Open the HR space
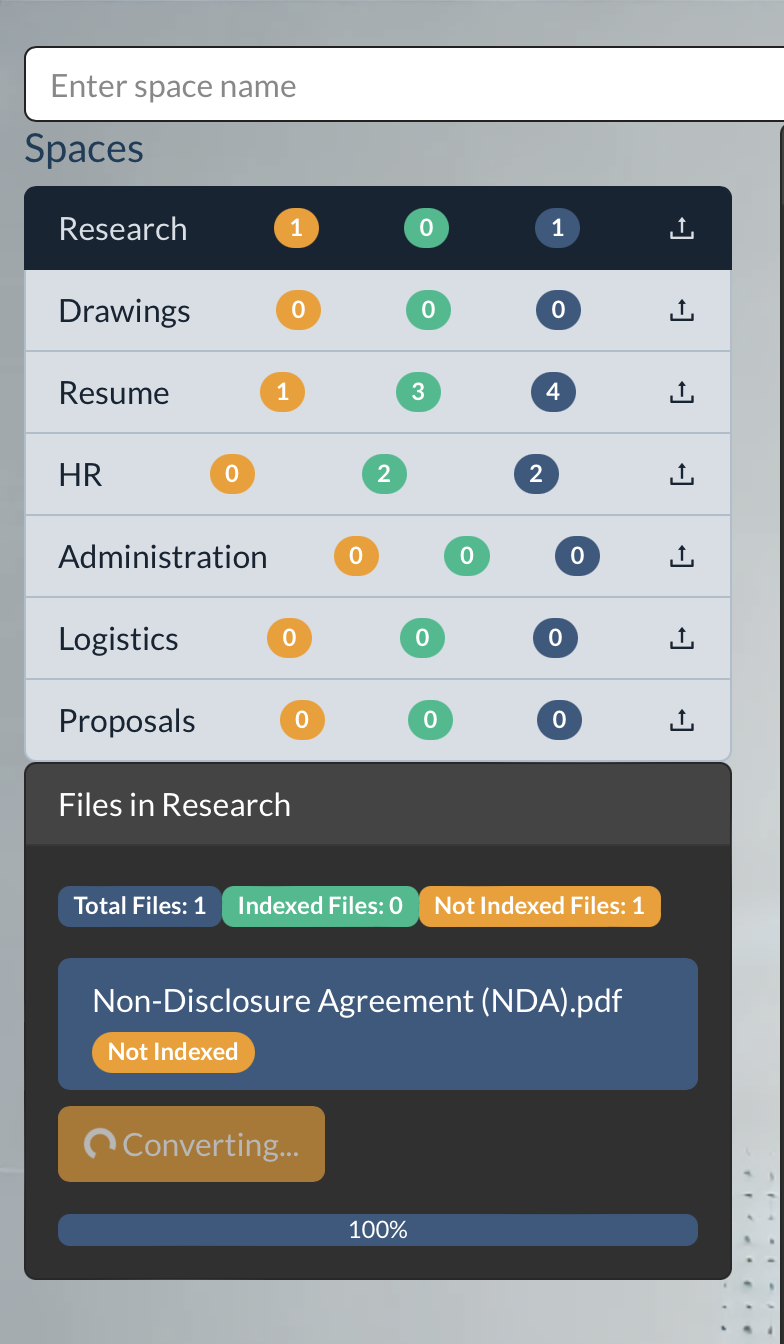The width and height of the screenshot is (784, 1344). point(81,475)
